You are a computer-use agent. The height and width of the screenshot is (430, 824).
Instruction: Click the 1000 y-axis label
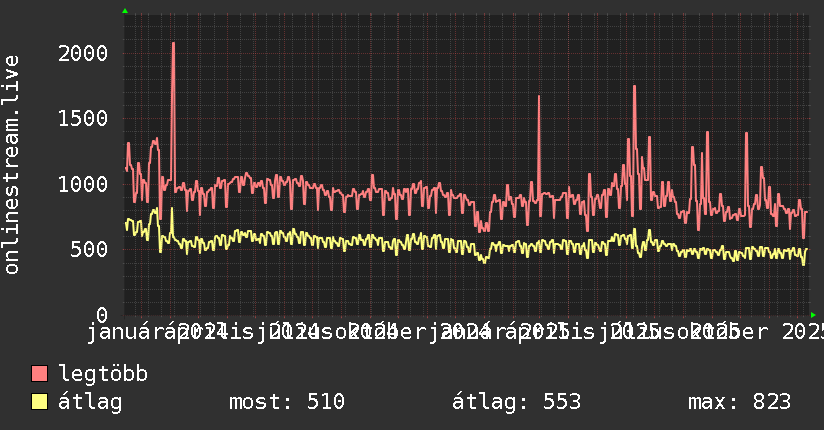click(83, 184)
